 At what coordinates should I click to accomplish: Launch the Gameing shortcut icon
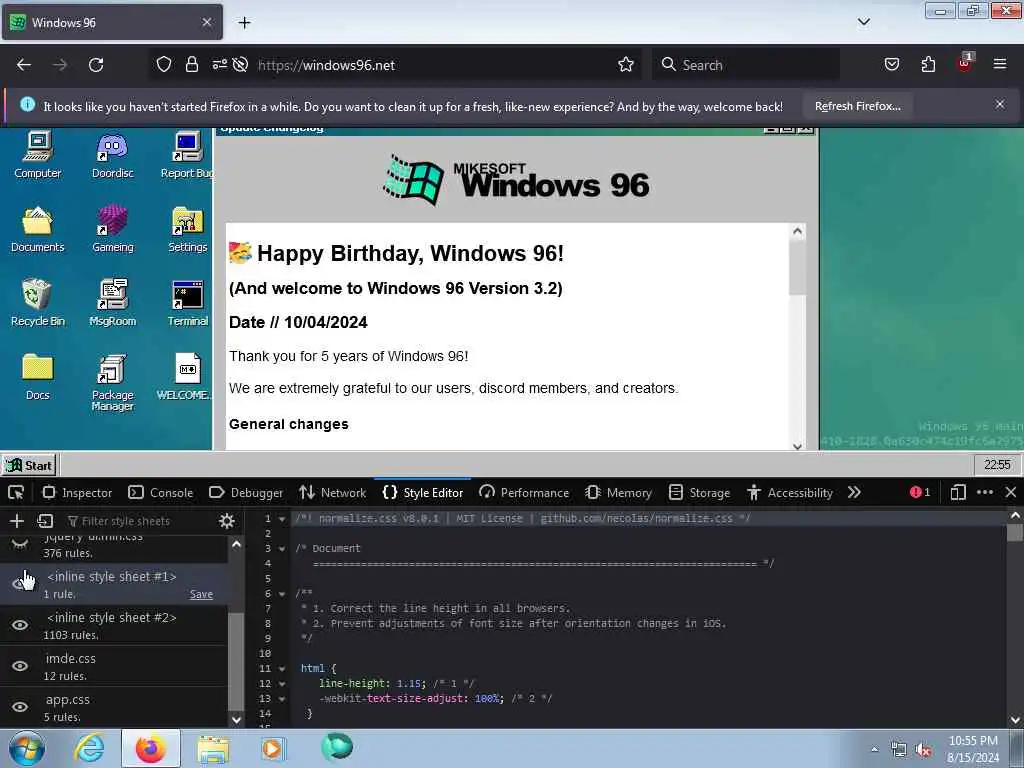tap(112, 229)
